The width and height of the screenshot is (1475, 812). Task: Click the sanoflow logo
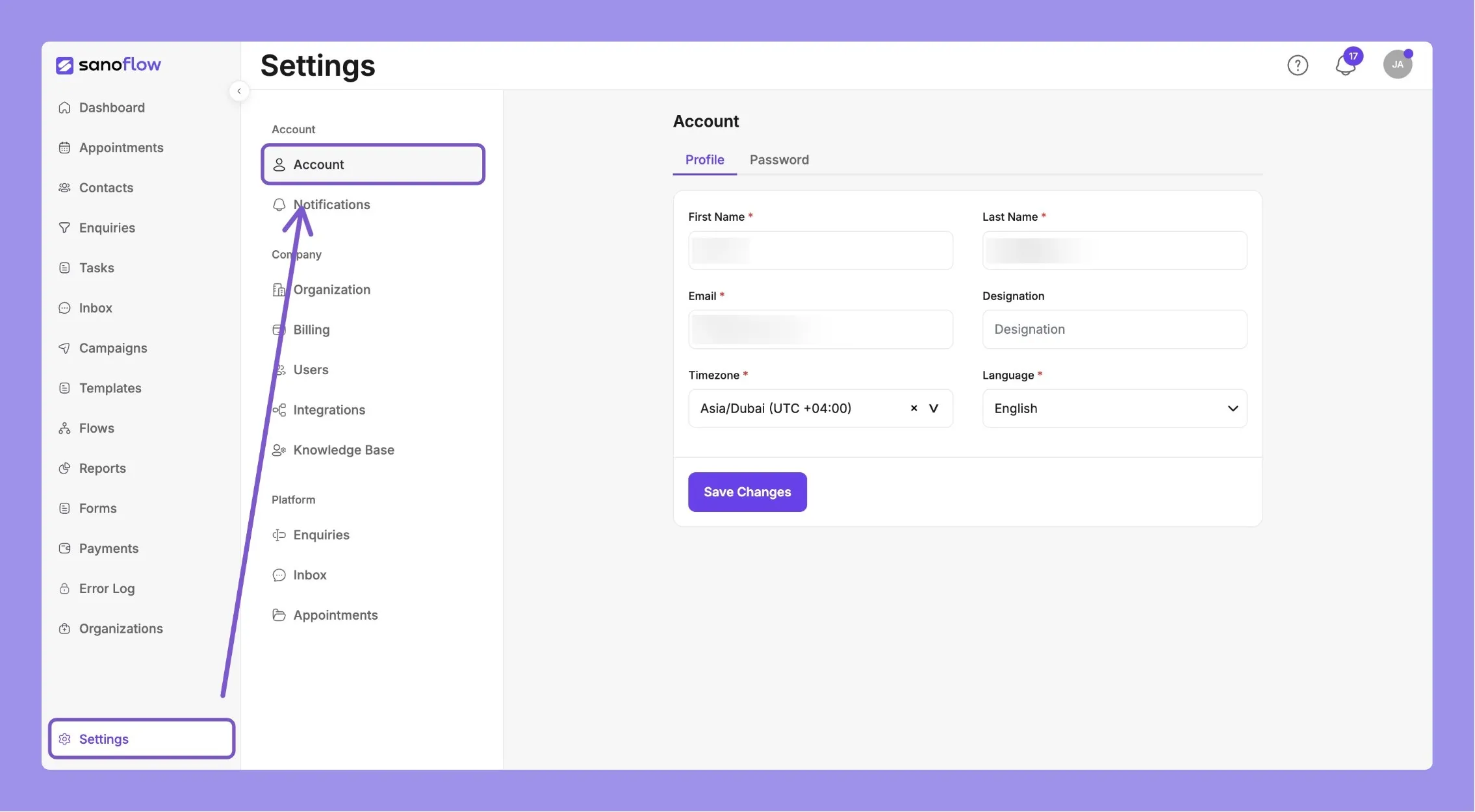[108, 65]
